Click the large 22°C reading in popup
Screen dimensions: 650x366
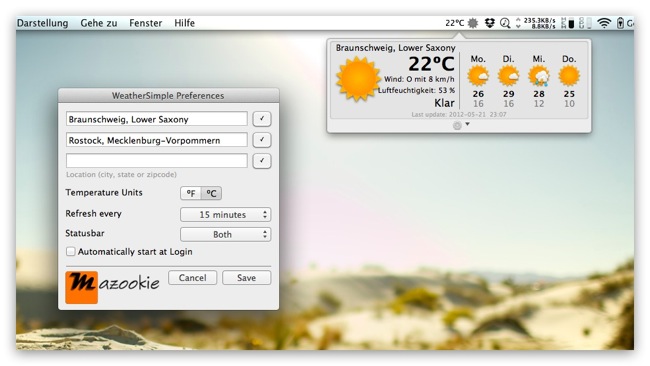pos(431,63)
